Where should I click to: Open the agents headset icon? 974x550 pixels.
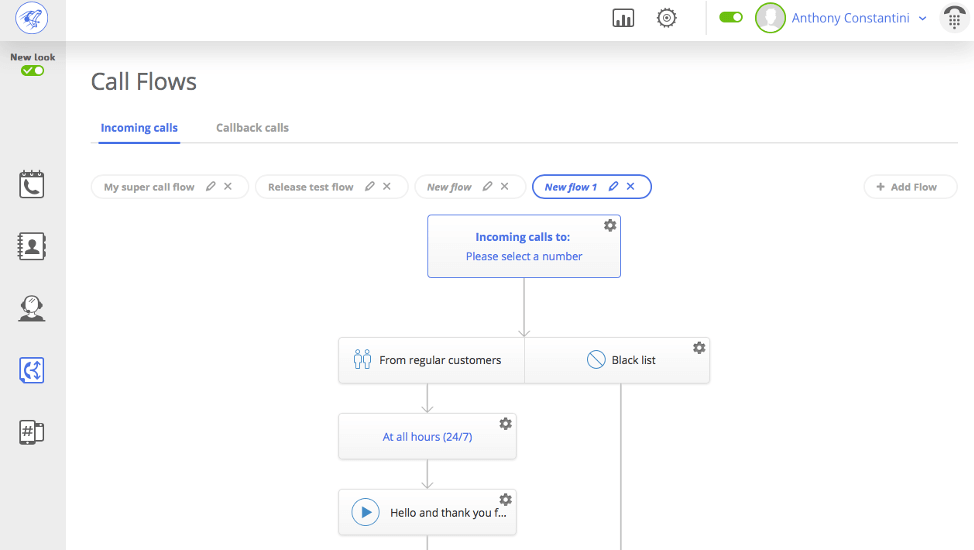pyautogui.click(x=32, y=308)
